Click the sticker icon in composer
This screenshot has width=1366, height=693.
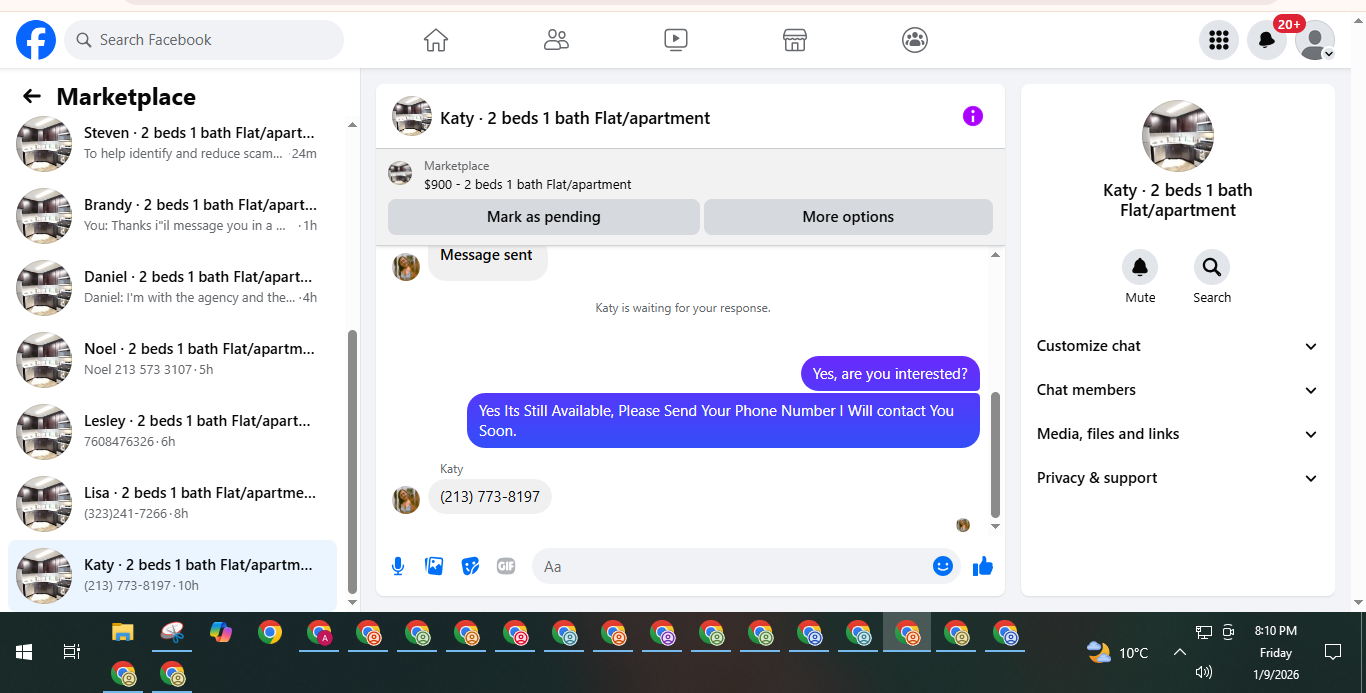click(470, 566)
